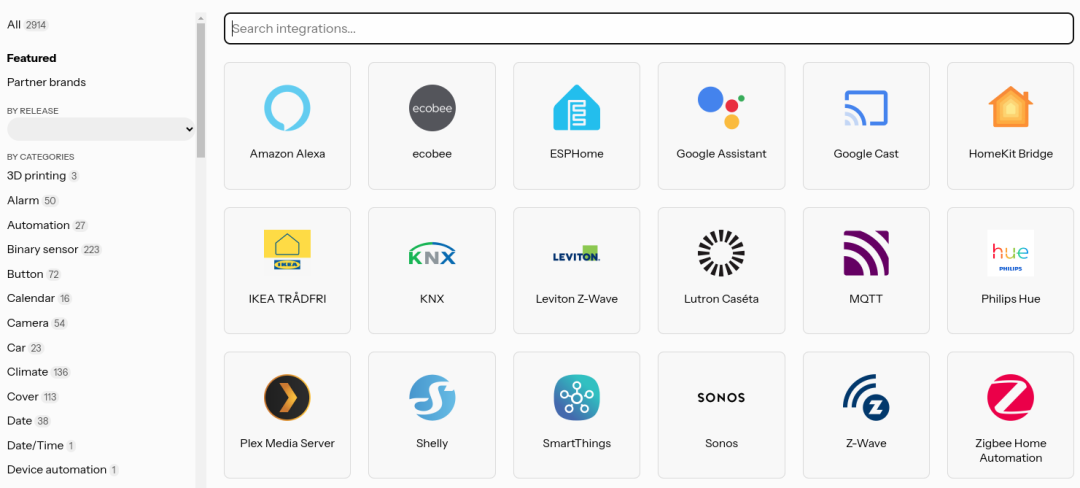Screen dimensions: 1080x488
Task: Click the MQTT card title
Action: coord(866,299)
